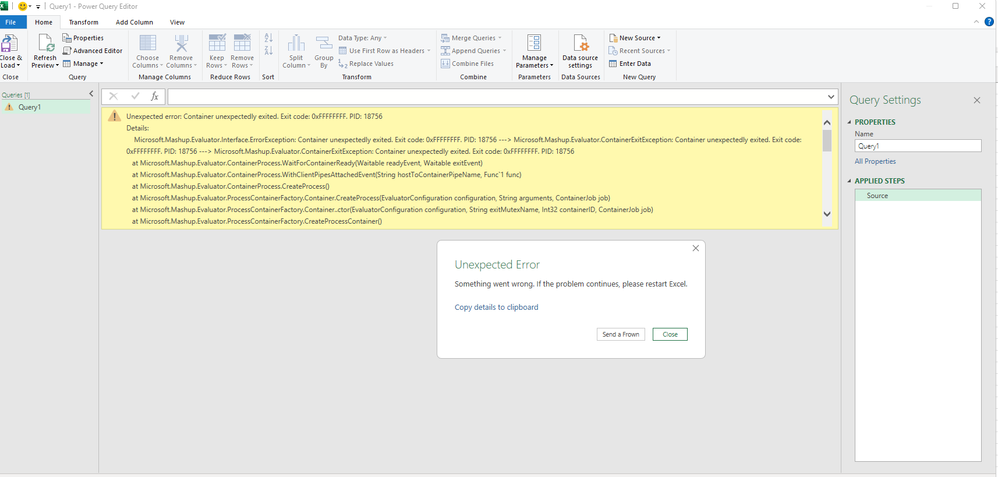998x477 pixels.
Task: Open the Advanced Editor
Action: click(92, 51)
